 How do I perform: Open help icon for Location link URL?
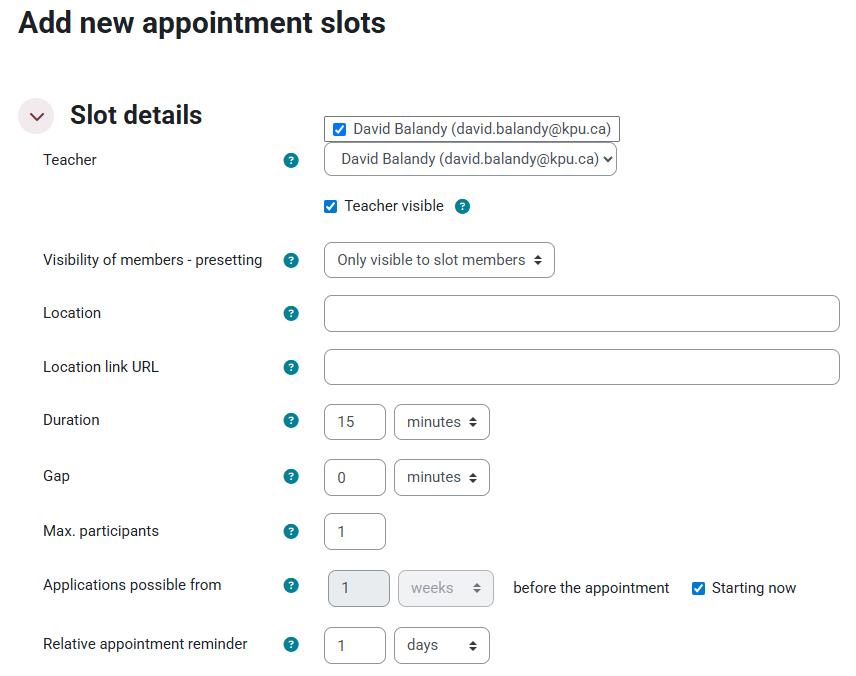[291, 368]
